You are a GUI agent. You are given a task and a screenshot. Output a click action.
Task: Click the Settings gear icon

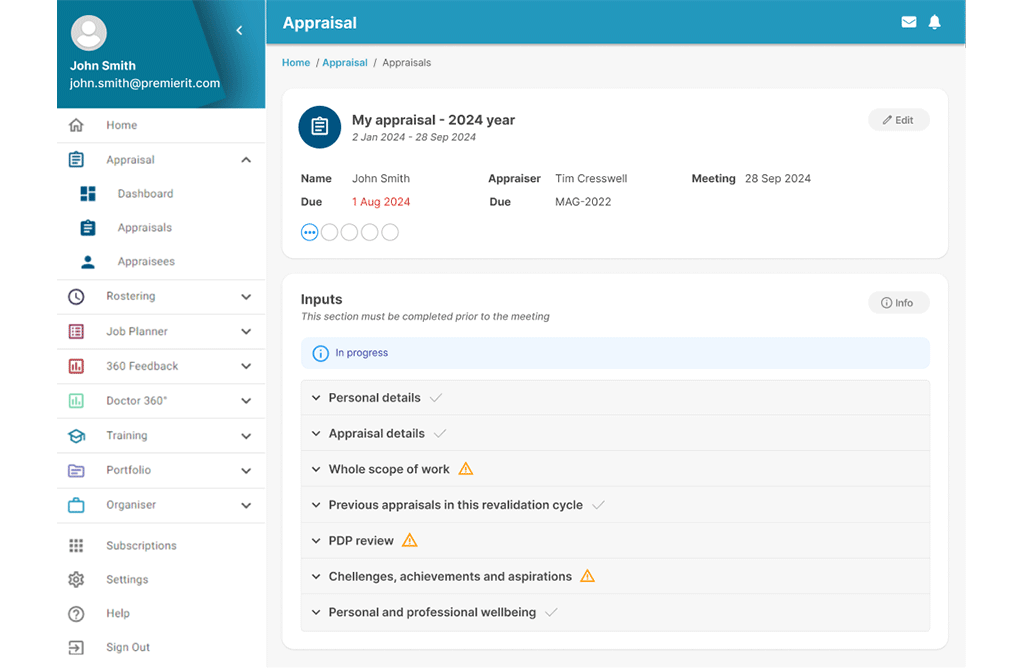[x=76, y=579]
